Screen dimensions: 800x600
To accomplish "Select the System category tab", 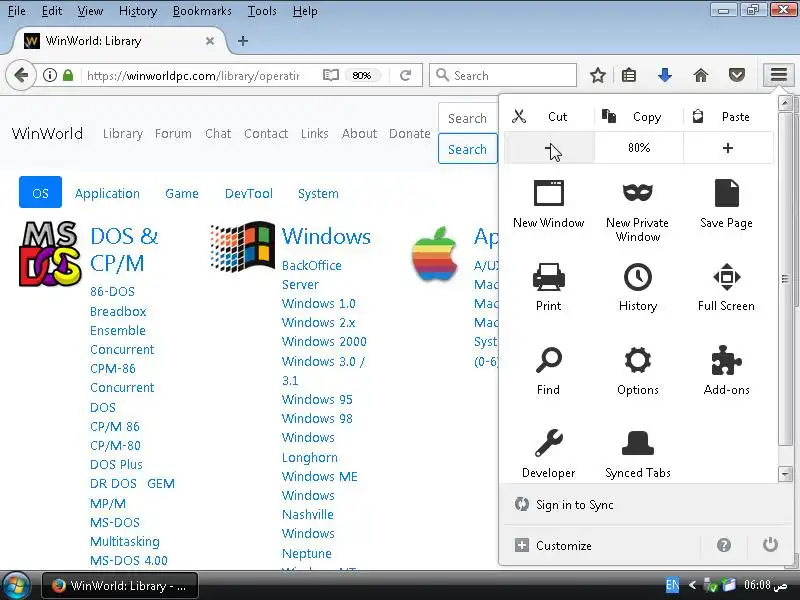I will pyautogui.click(x=318, y=193).
